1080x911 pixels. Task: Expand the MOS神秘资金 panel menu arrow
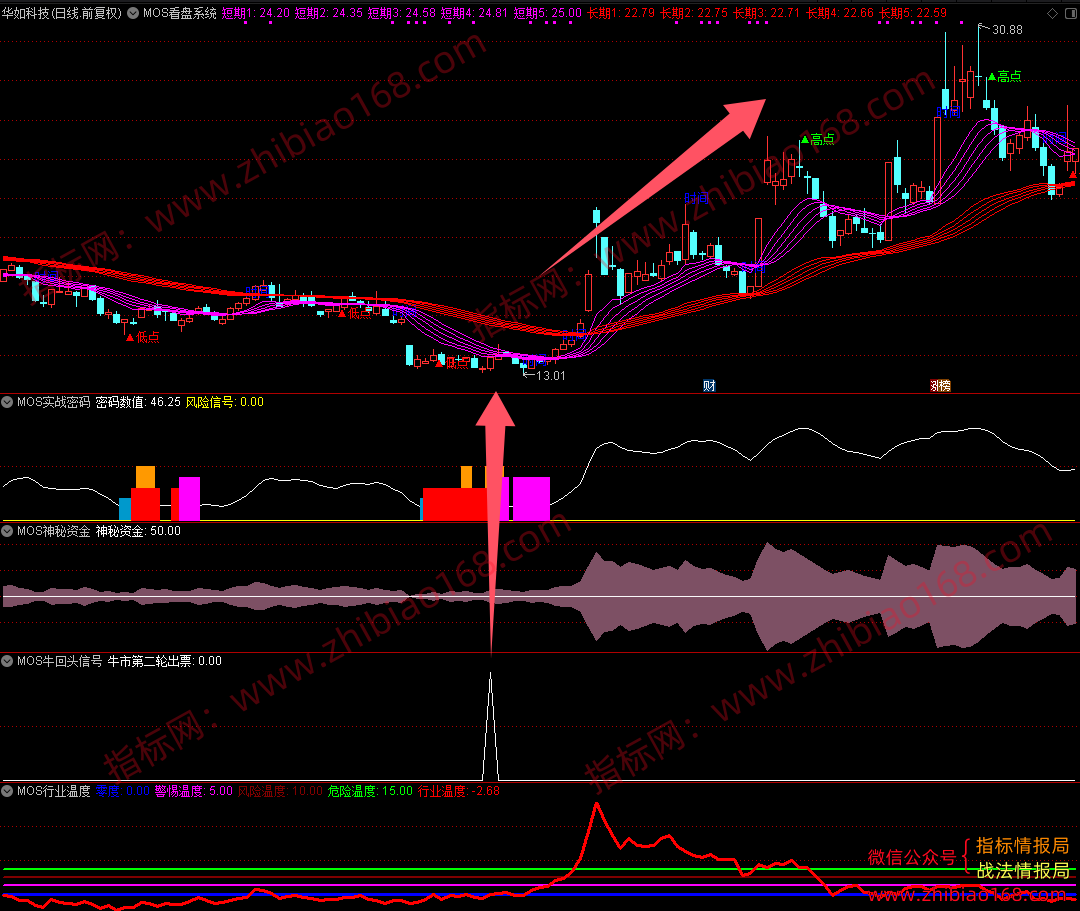[8, 531]
